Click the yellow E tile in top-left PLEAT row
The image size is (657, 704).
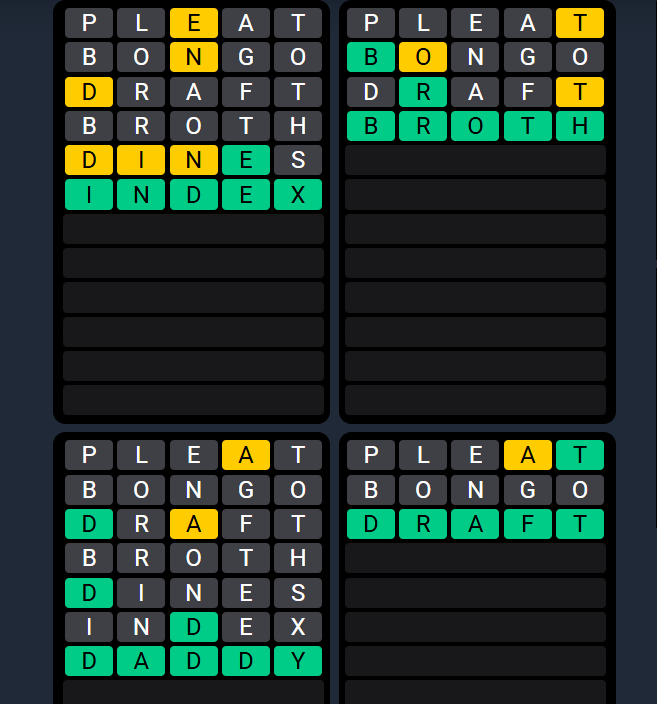[194, 23]
